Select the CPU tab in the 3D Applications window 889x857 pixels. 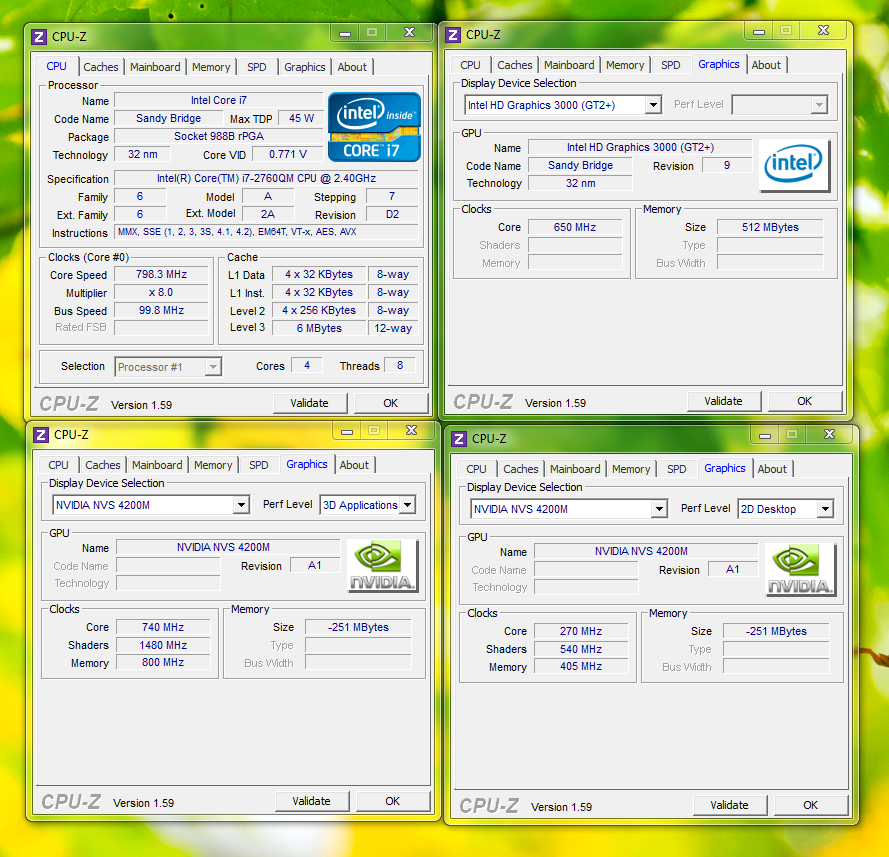(58, 465)
